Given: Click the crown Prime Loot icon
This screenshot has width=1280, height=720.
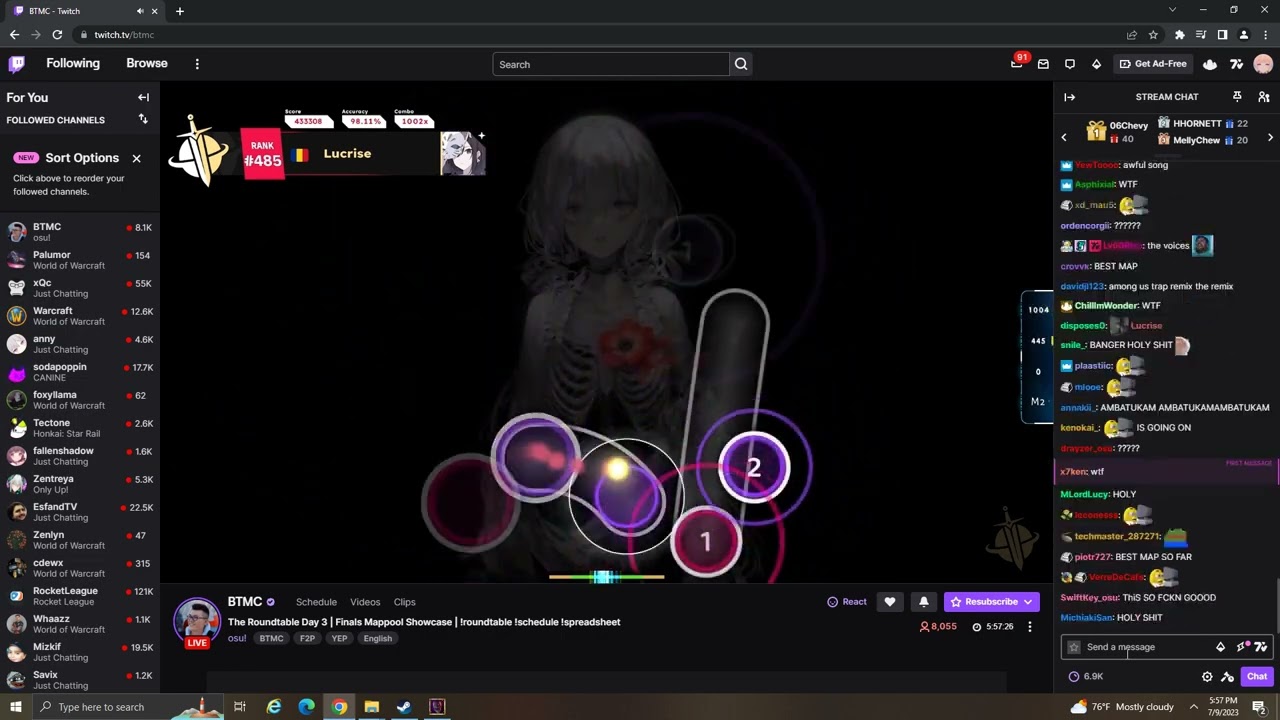Looking at the screenshot, I should (1210, 64).
